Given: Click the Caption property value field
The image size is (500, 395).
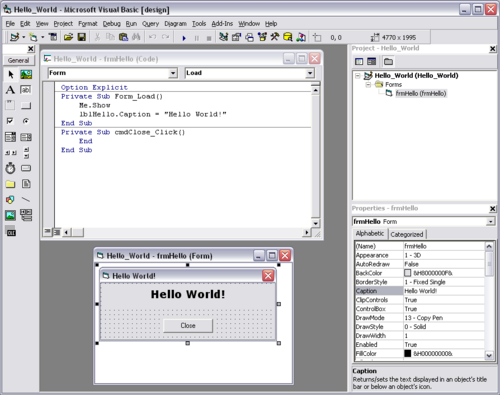Looking at the screenshot, I should 444,291.
